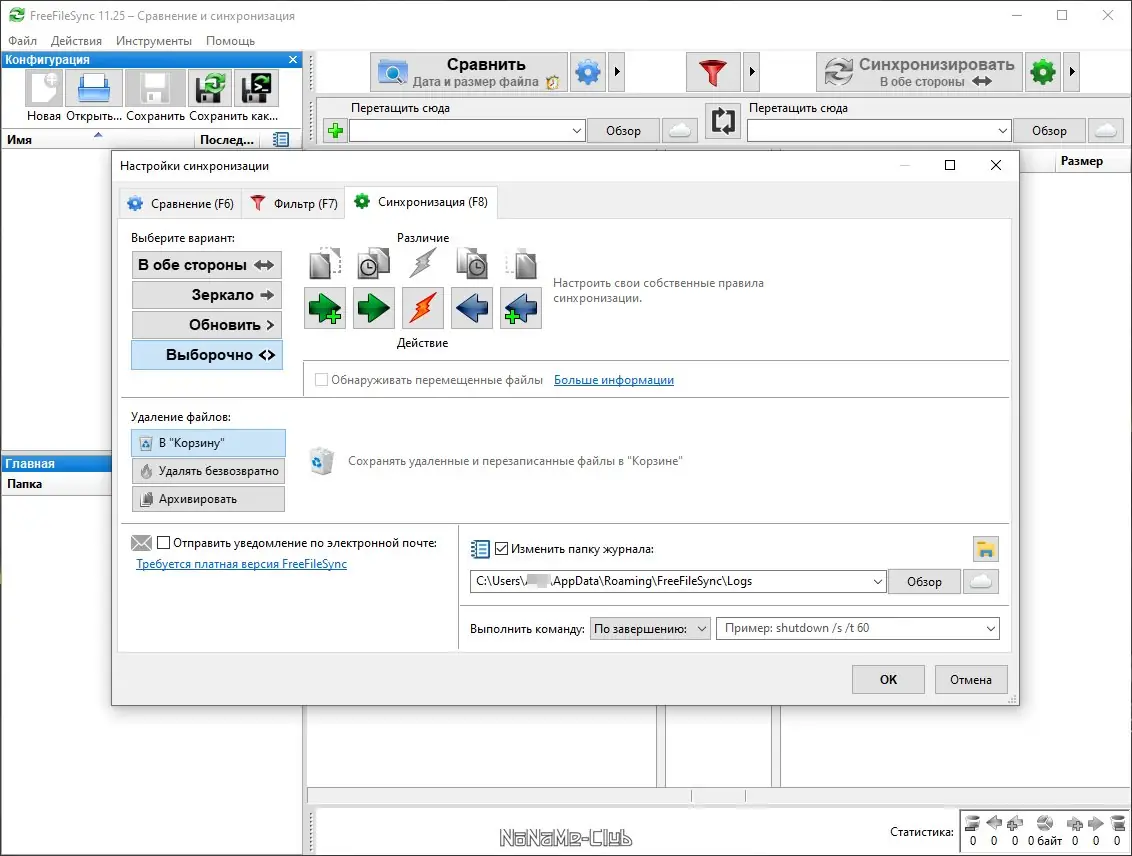Viewport: 1132px width, 856px height.
Task: Swap sides with the arrows icon
Action: [723, 121]
